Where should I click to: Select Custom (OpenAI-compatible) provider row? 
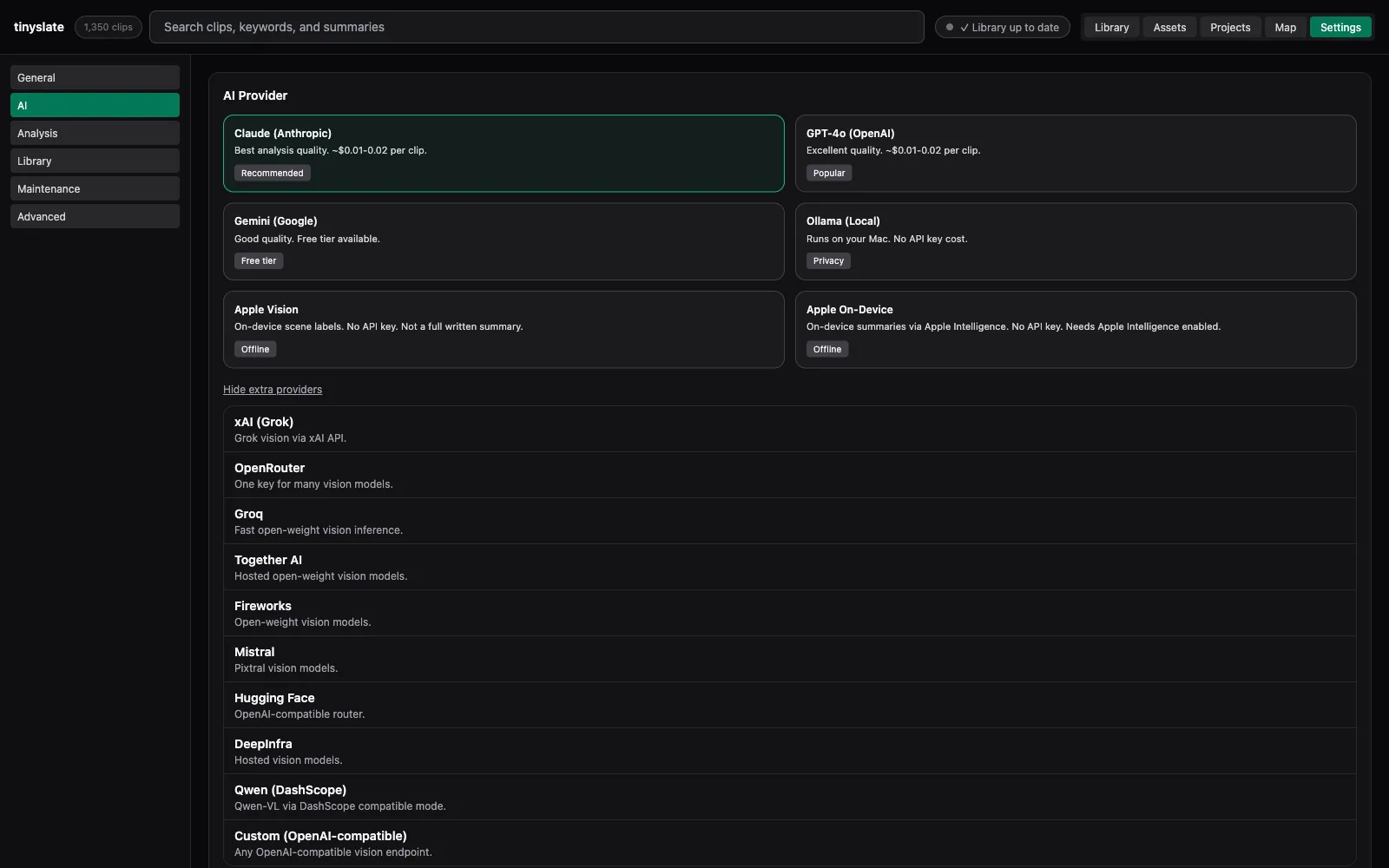coord(790,843)
